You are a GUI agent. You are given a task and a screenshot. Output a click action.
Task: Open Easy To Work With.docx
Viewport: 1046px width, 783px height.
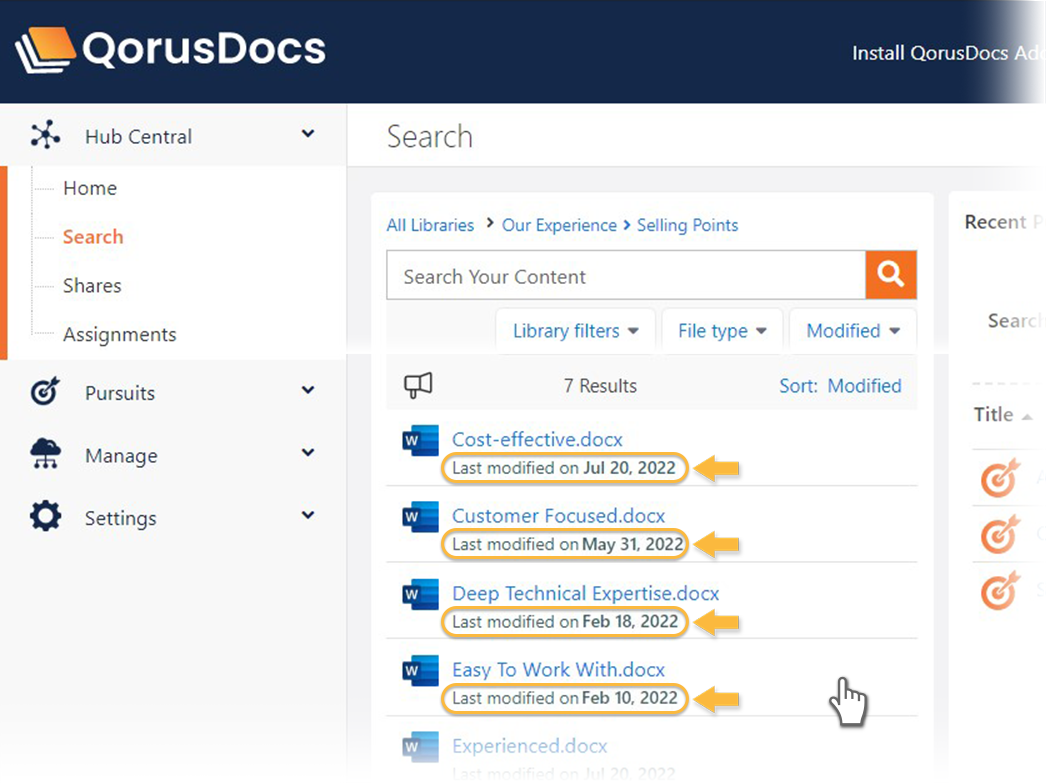coord(558,669)
